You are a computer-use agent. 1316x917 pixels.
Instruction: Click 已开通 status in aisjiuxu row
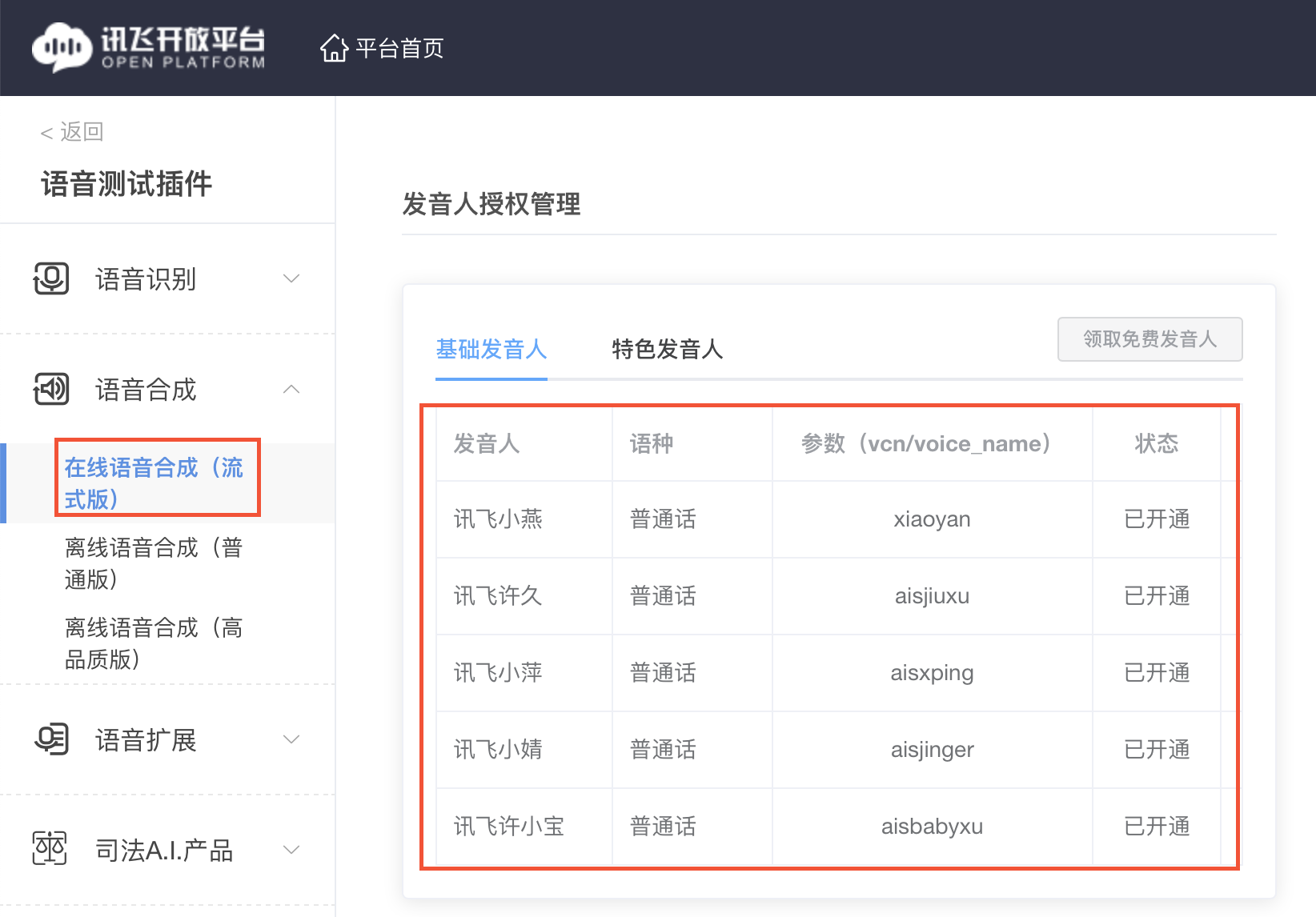coord(1157,596)
